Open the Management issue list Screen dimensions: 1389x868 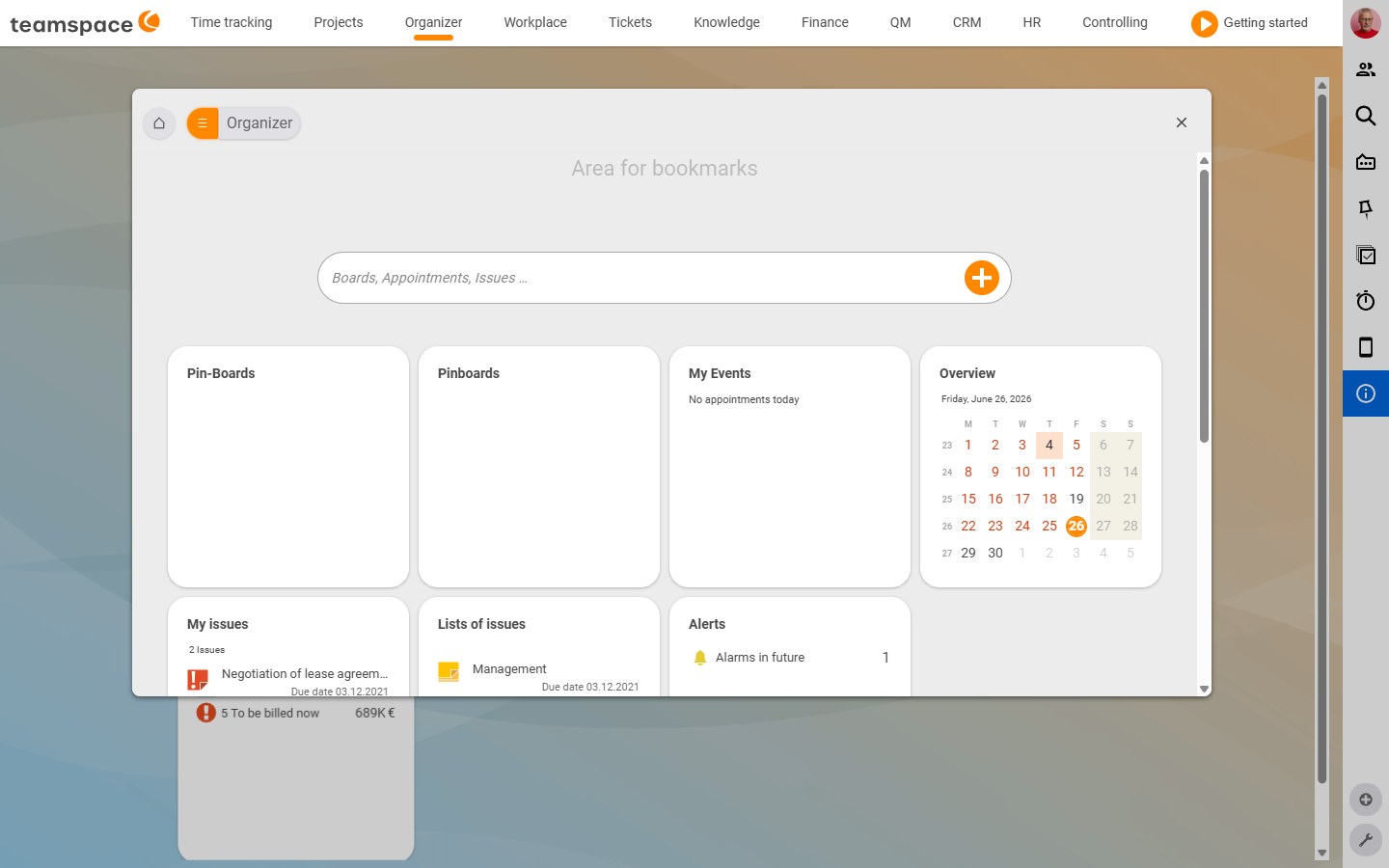pos(509,669)
